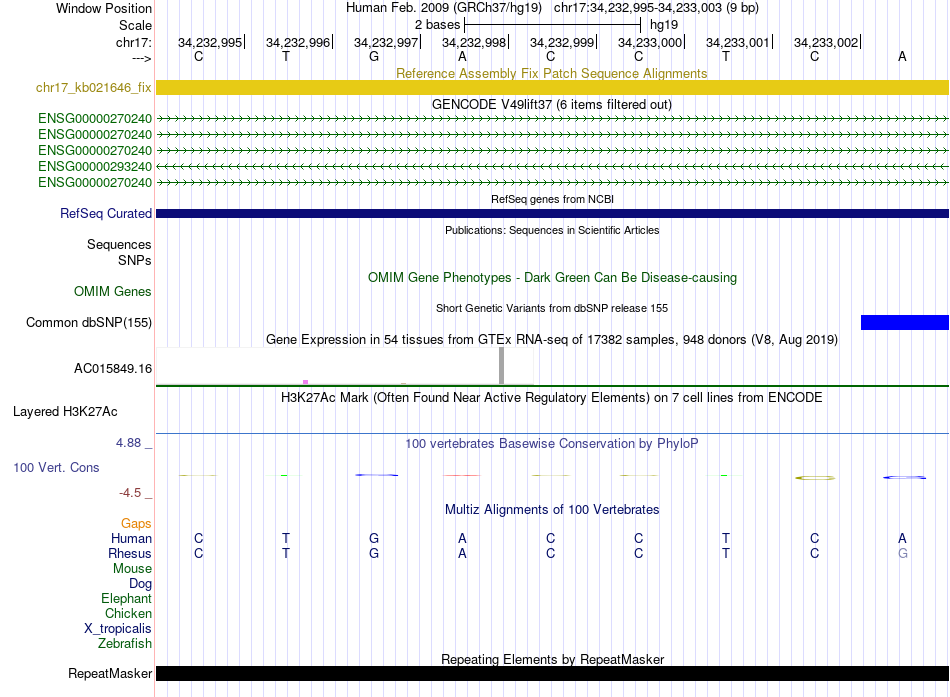Image resolution: width=950 pixels, height=697 pixels.
Task: Click the black RepeatMasker bar
Action: [x=552, y=673]
